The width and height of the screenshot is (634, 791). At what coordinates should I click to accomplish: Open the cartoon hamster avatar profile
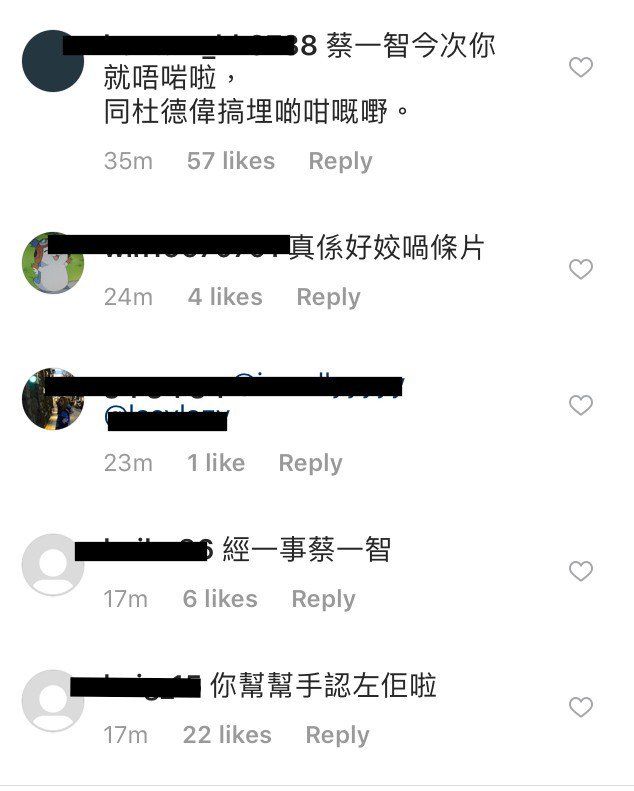pos(53,263)
